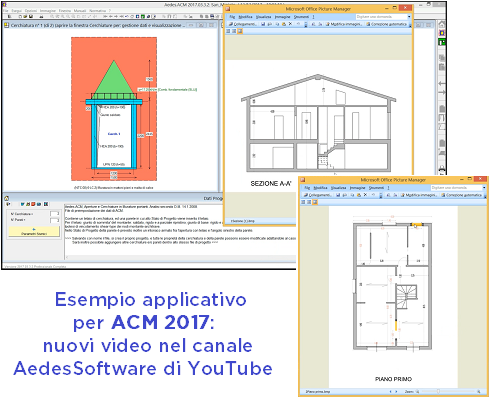Click yellow Parametri Sismici button
Viewport: 490px width, 398px height.
tap(34, 232)
